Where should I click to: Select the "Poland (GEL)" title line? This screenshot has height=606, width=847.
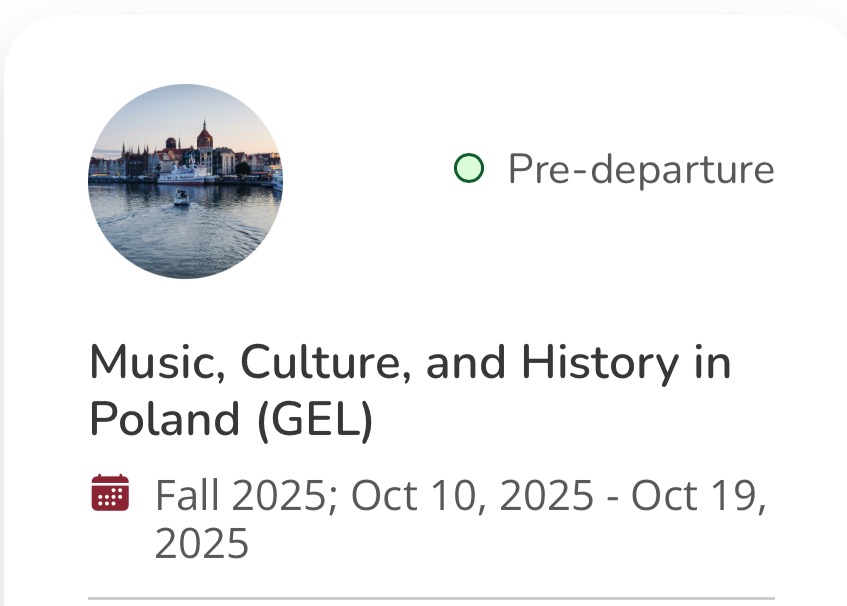click(x=231, y=419)
